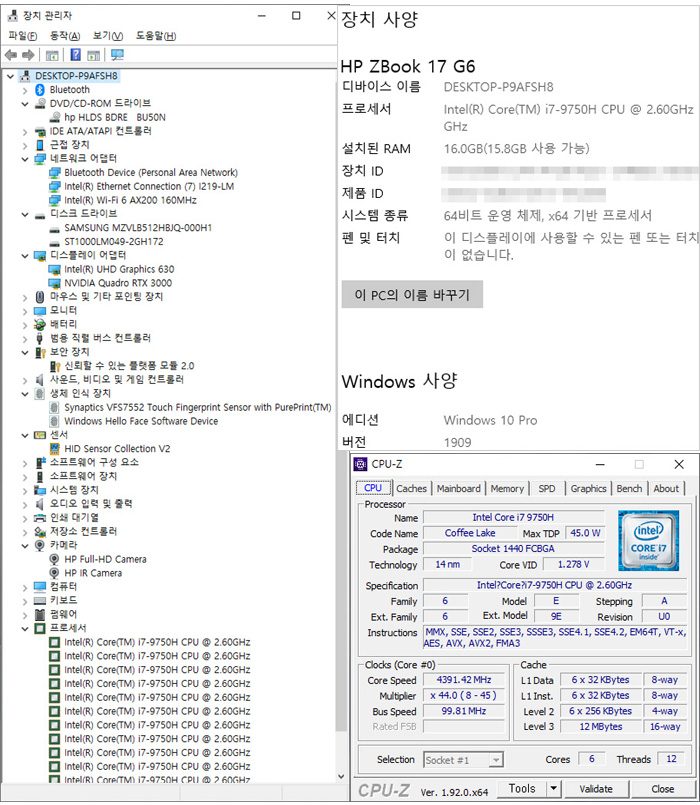
Task: Select the Bluetooth device category icon
Action: [40, 89]
